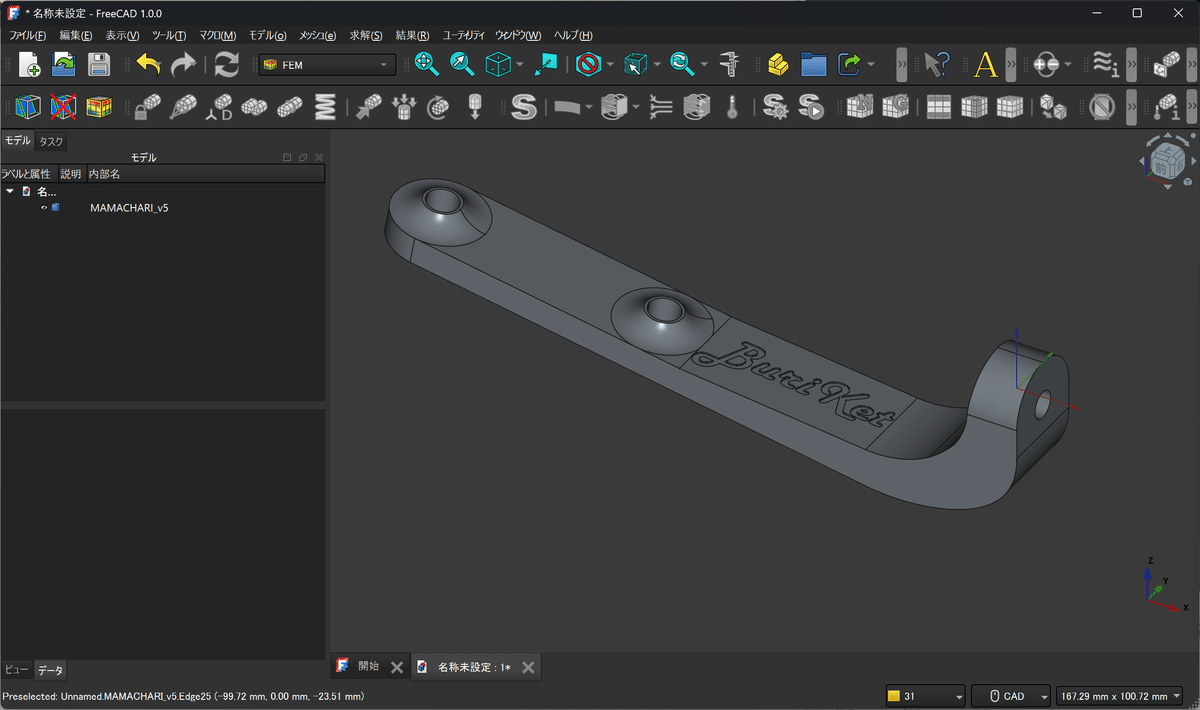The width and height of the screenshot is (1200, 710).
Task: Undo the last action
Action: 148,65
